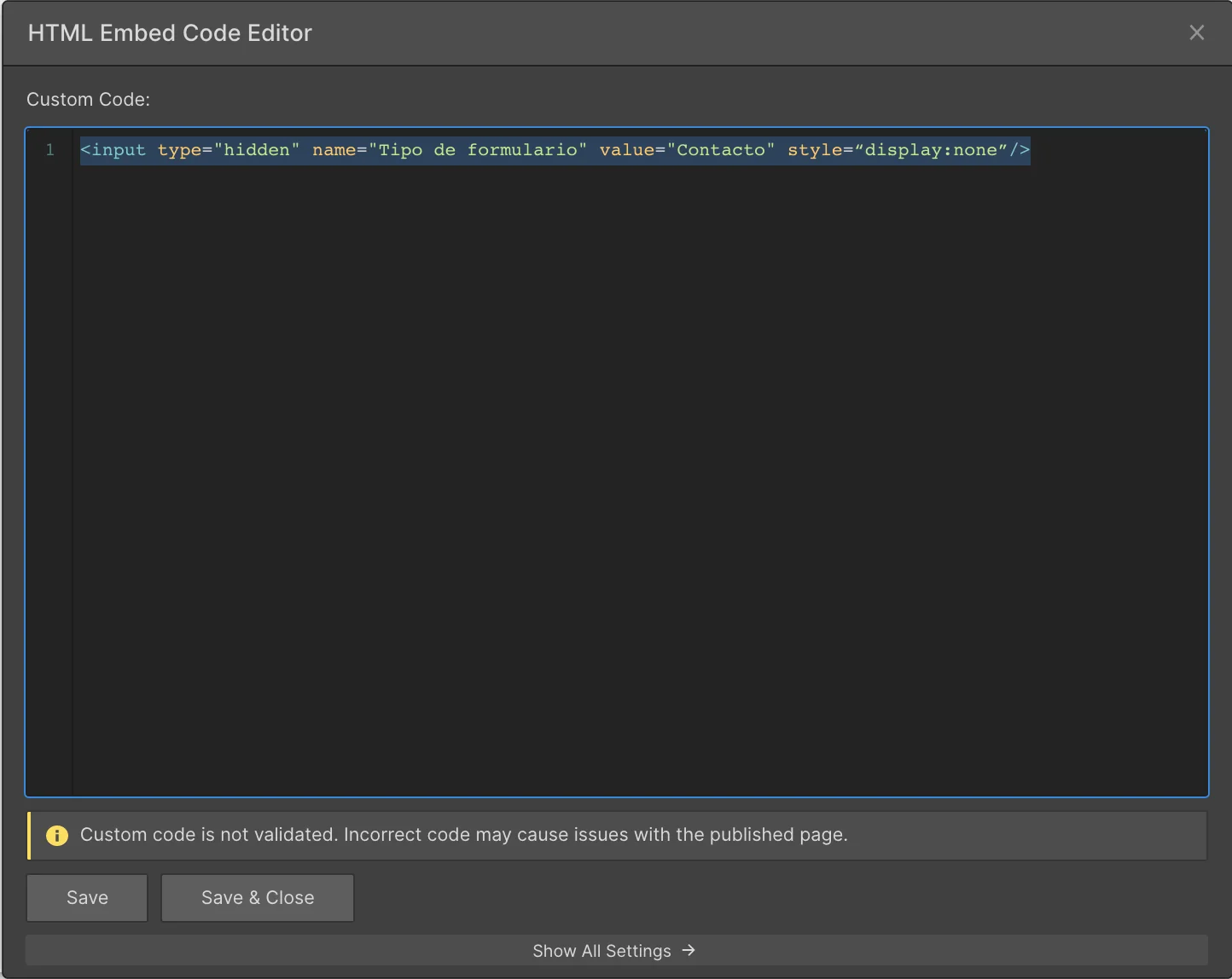This screenshot has height=979, width=1232.
Task: Place cursor on the "input" tag name
Action: tap(119, 150)
